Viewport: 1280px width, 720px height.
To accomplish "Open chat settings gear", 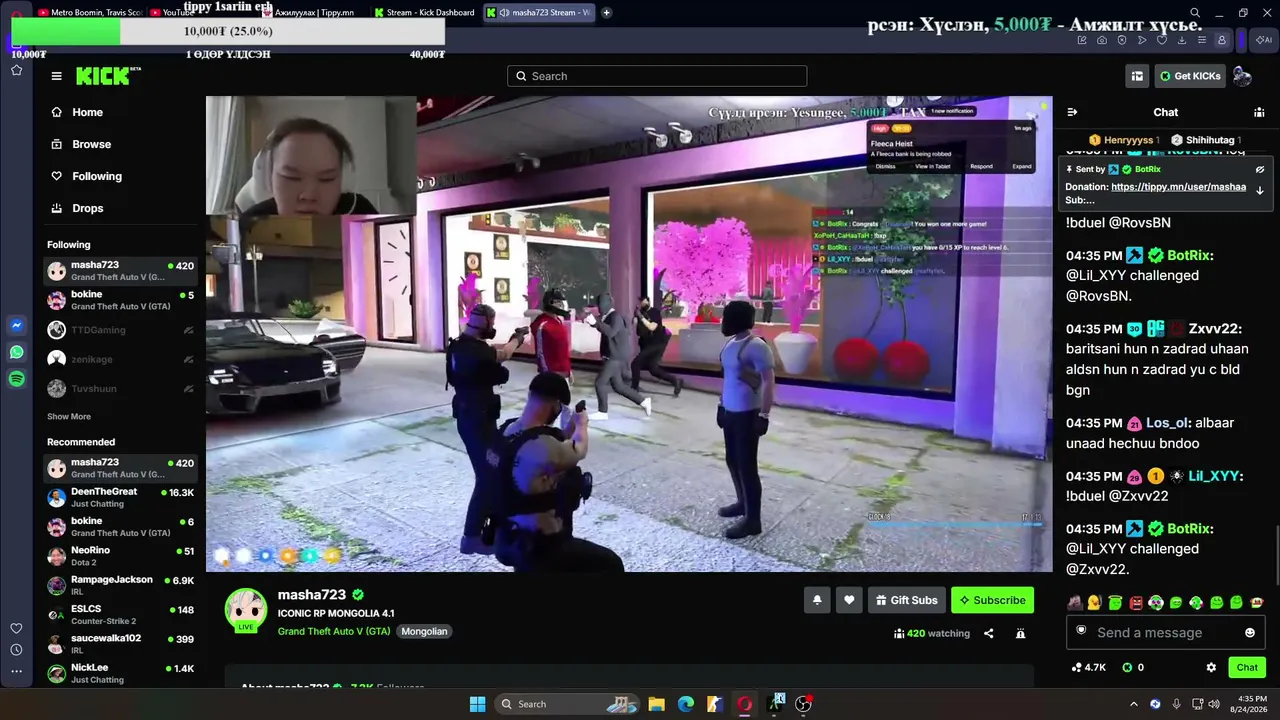I will pos(1211,667).
